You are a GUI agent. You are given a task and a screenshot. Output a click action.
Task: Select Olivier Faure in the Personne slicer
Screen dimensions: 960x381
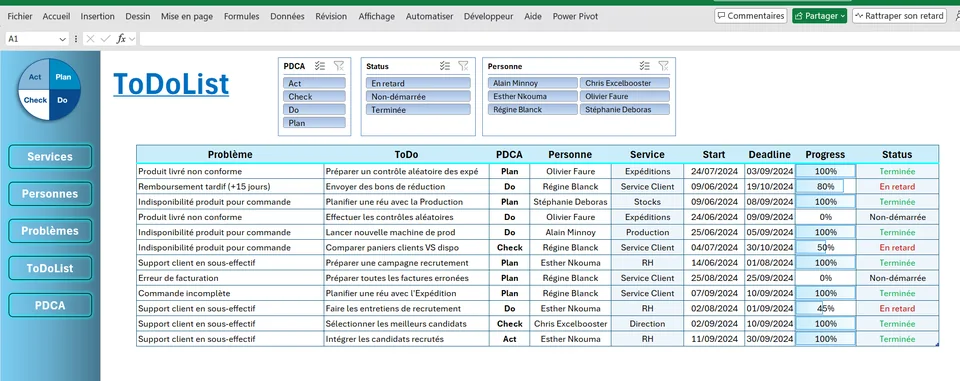(624, 96)
